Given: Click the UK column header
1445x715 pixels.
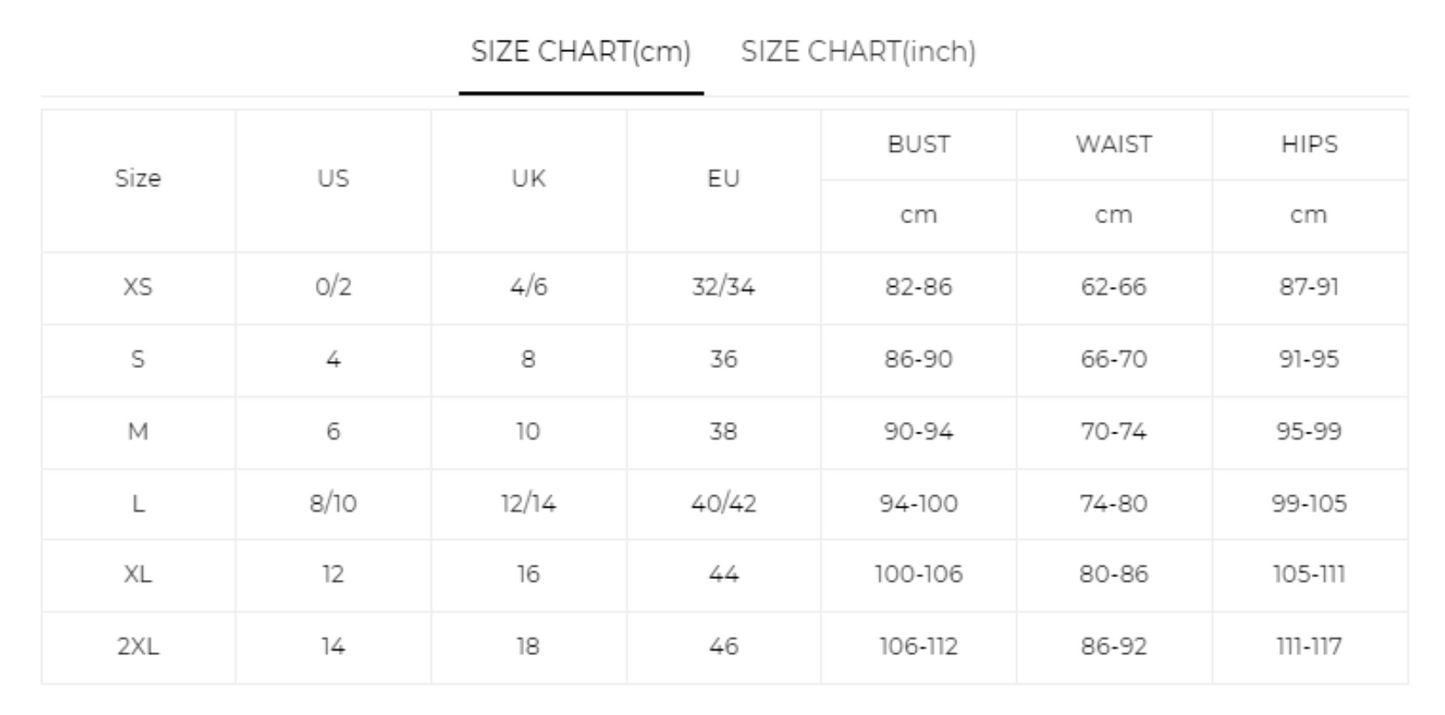Looking at the screenshot, I should tap(529, 180).
